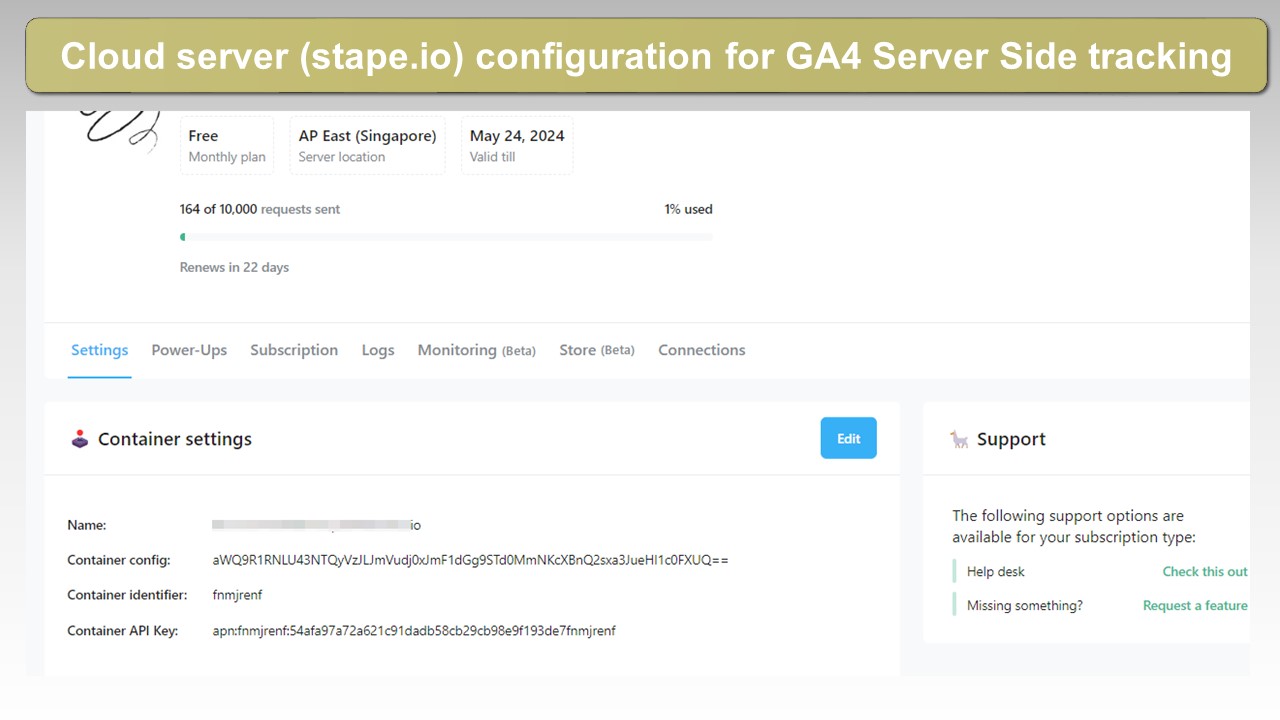The image size is (1280, 720).
Task: Open the Settings tab
Action: (99, 350)
